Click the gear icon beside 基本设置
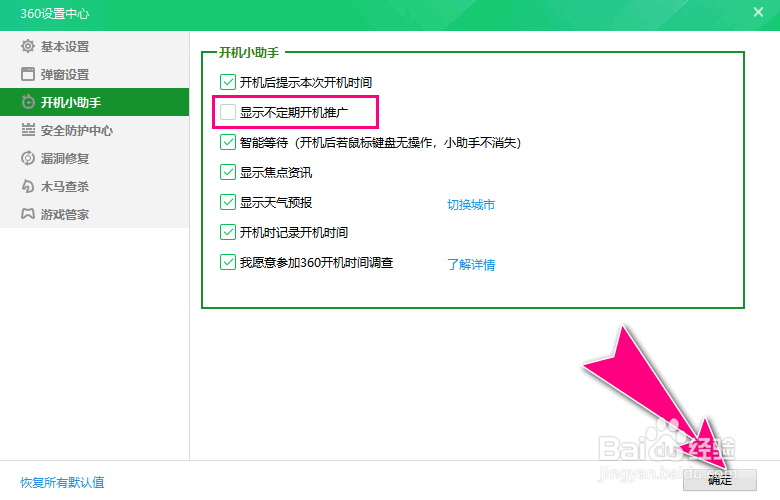The width and height of the screenshot is (780, 500). click(x=28, y=46)
